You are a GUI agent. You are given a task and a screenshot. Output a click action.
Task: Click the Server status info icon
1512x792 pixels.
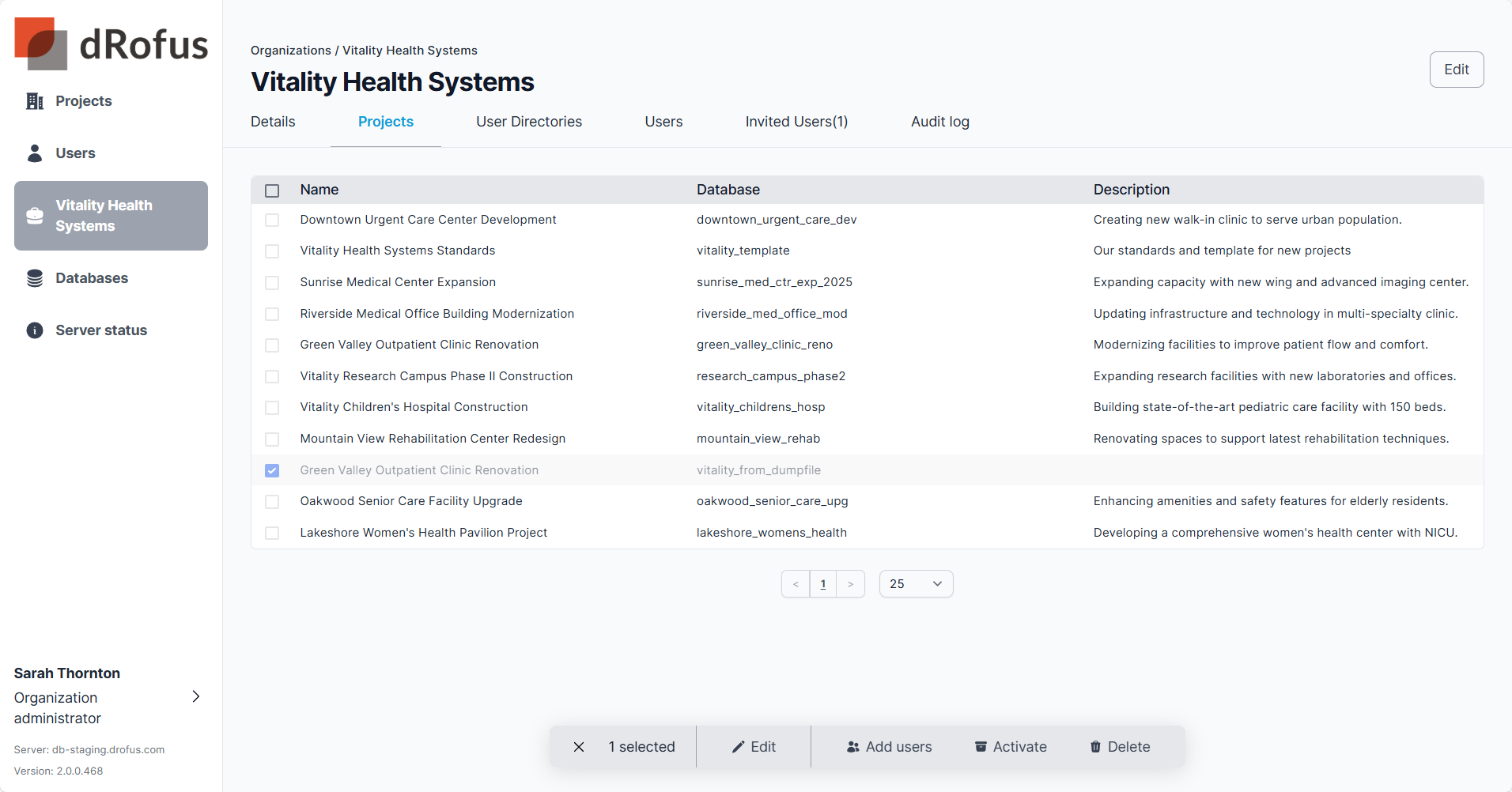tap(35, 330)
